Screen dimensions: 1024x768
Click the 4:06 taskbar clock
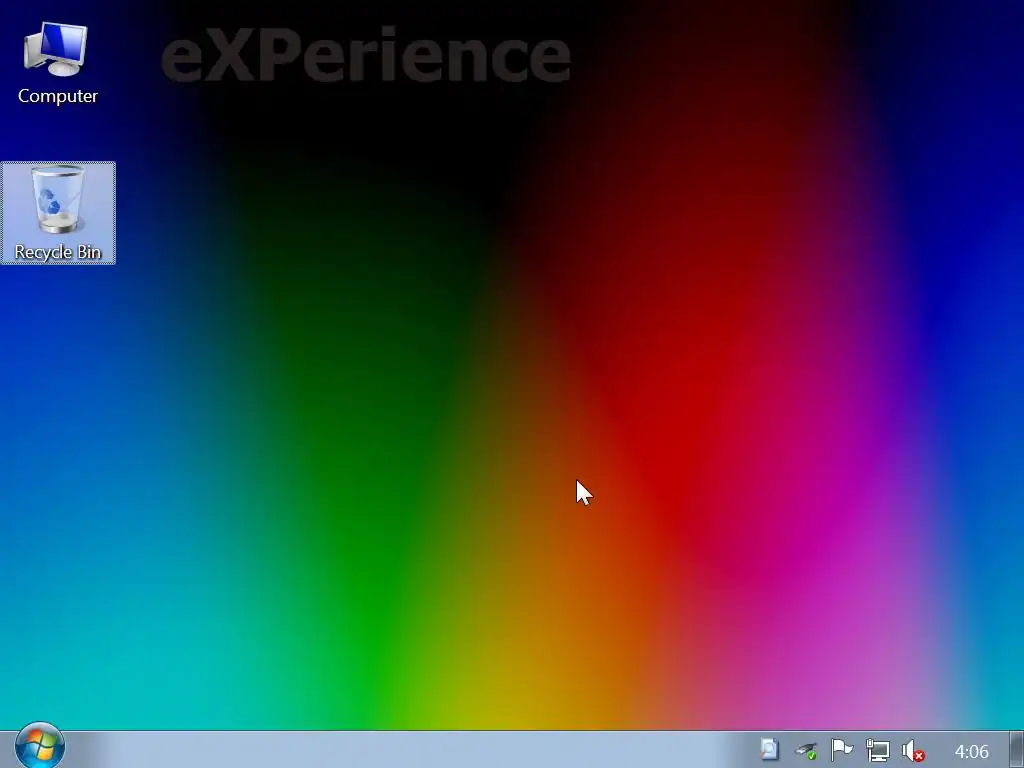point(971,751)
